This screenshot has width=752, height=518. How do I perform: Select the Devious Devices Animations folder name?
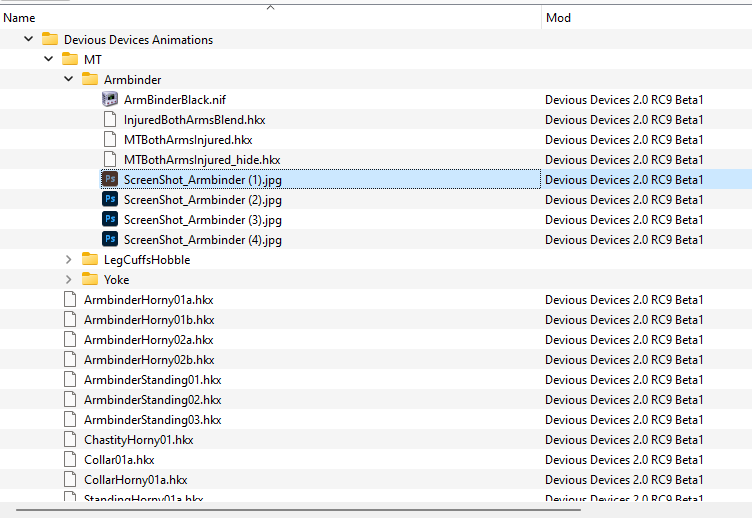tap(139, 40)
